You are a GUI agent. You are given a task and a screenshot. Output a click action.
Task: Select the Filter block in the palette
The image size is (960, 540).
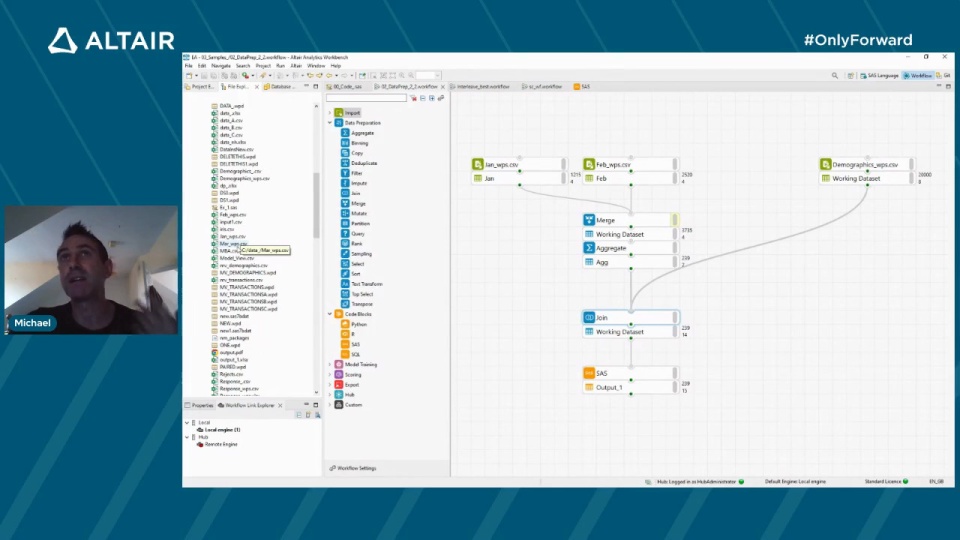352,173
